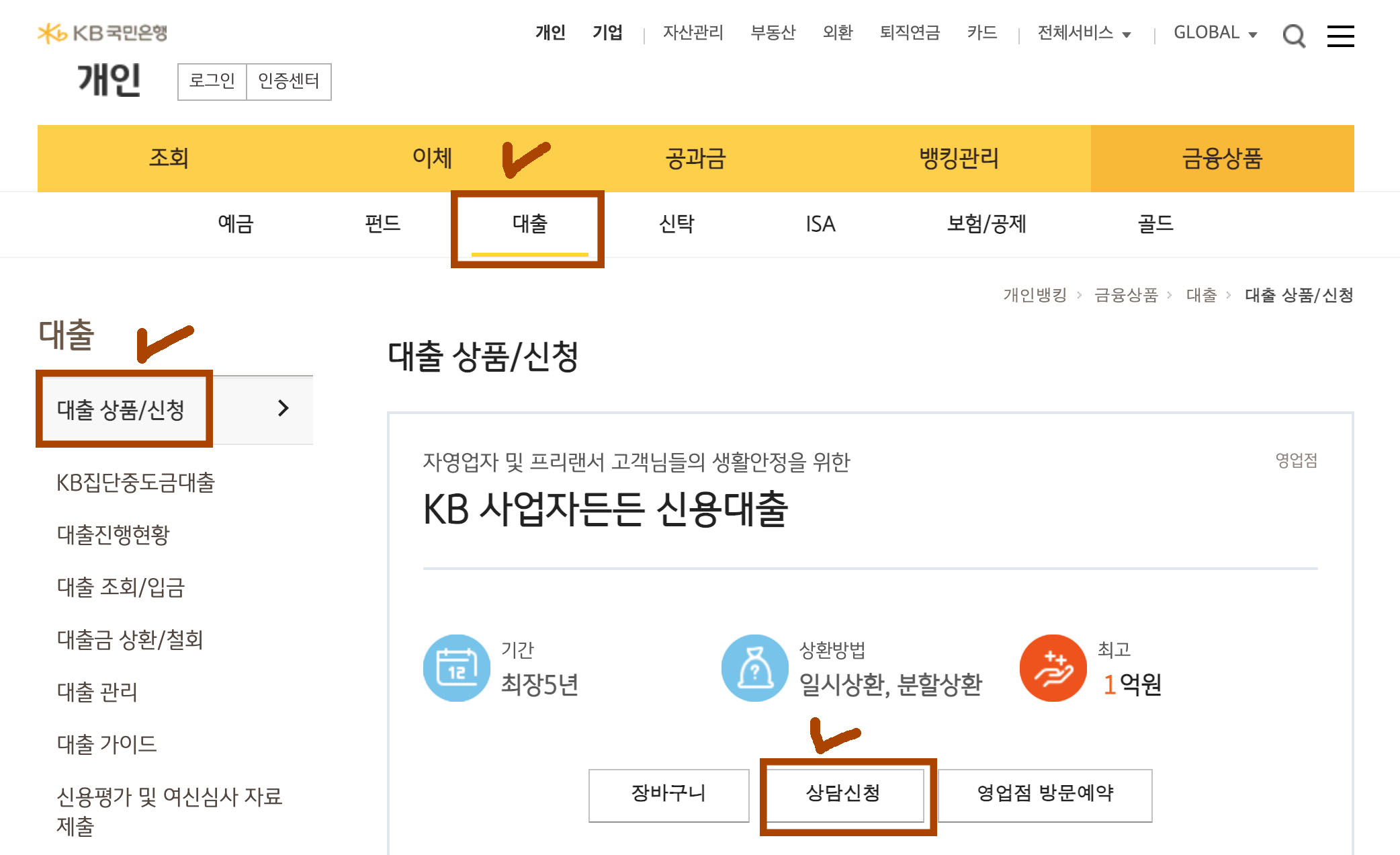Click the 영업점 방문예약 button
The width and height of the screenshot is (1400, 855).
click(x=1045, y=795)
